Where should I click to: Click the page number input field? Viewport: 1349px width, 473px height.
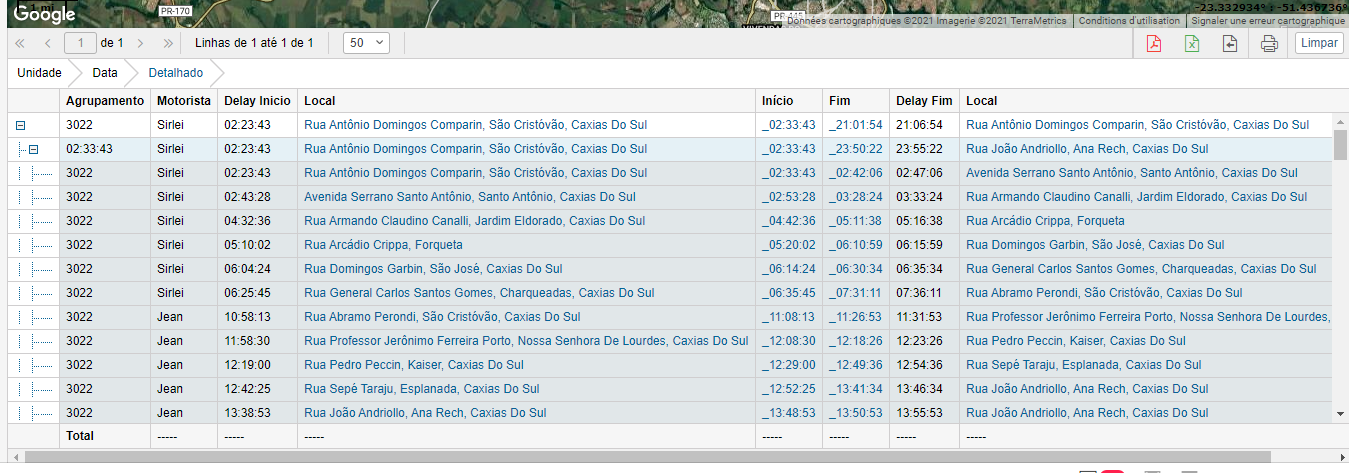80,43
